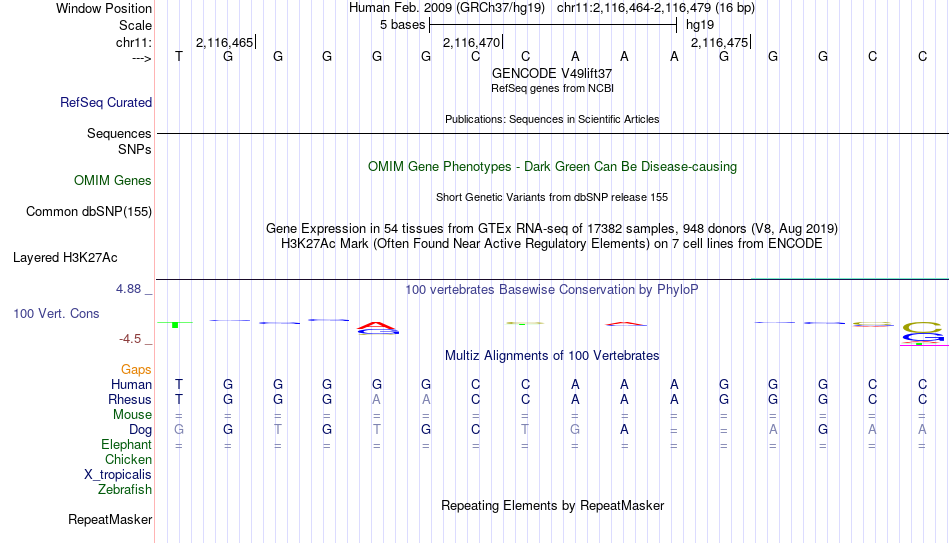
Task: Click the orange Gaps label
Action: [136, 370]
